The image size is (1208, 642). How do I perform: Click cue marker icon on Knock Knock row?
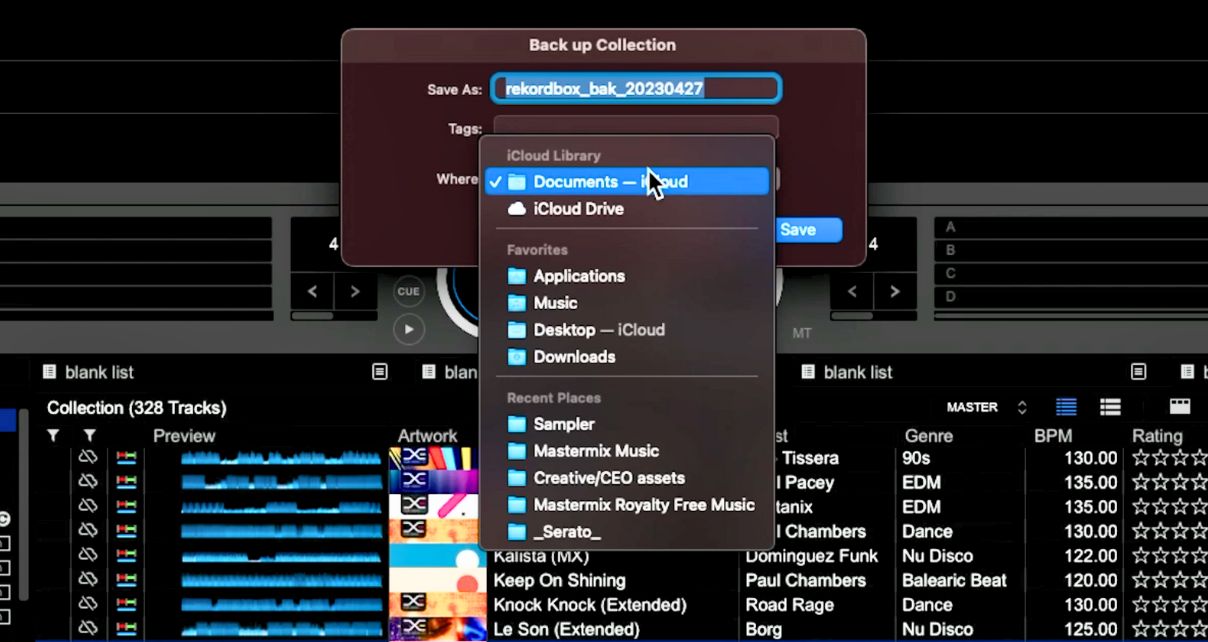point(126,604)
